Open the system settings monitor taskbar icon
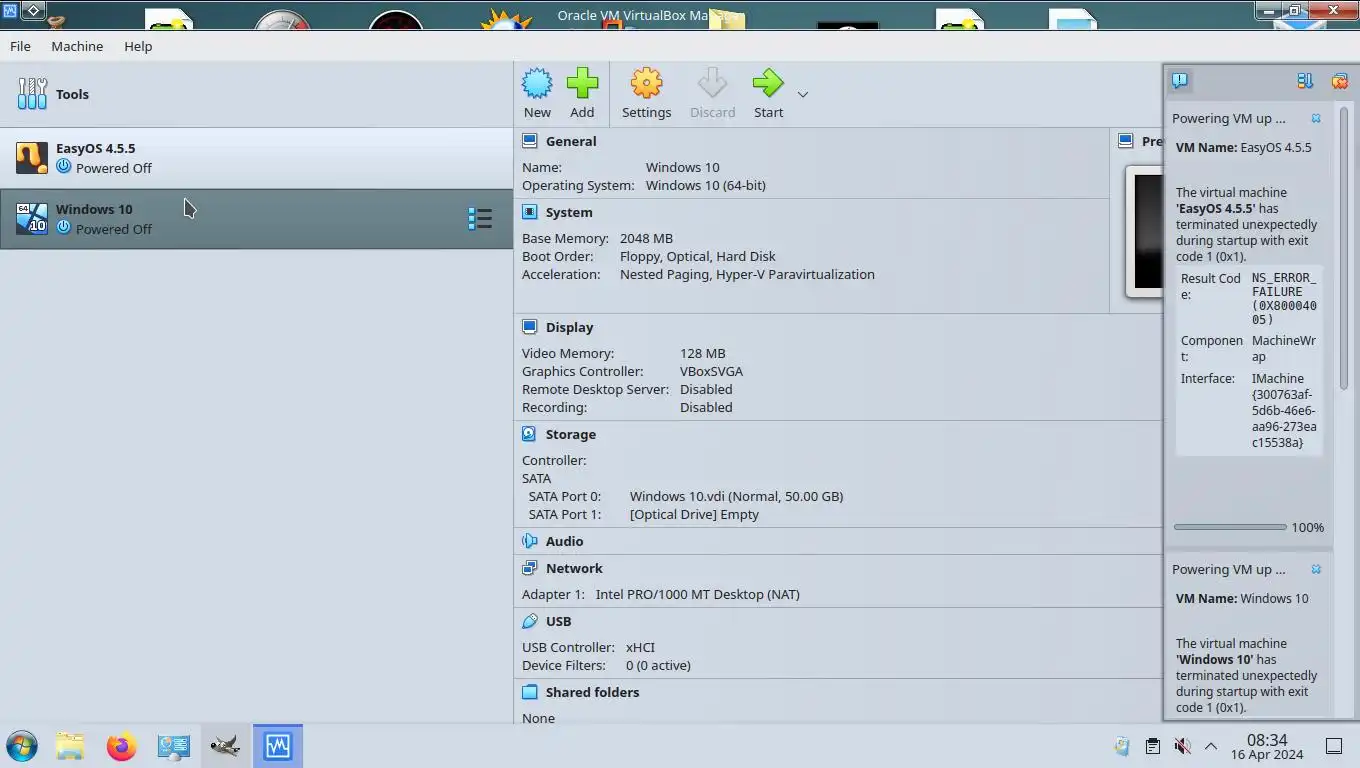Viewport: 1360px width, 768px height. pyautogui.click(x=173, y=746)
